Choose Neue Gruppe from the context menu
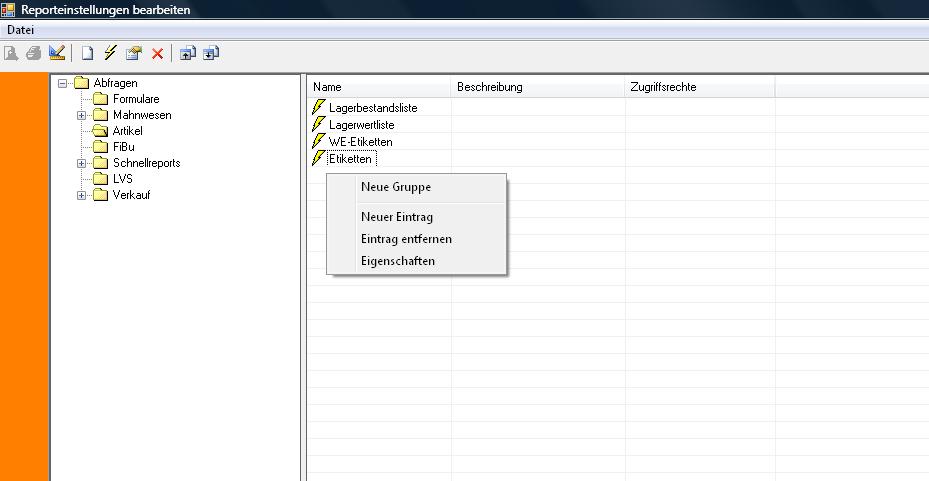Viewport: 929px width, 481px height. (x=395, y=187)
